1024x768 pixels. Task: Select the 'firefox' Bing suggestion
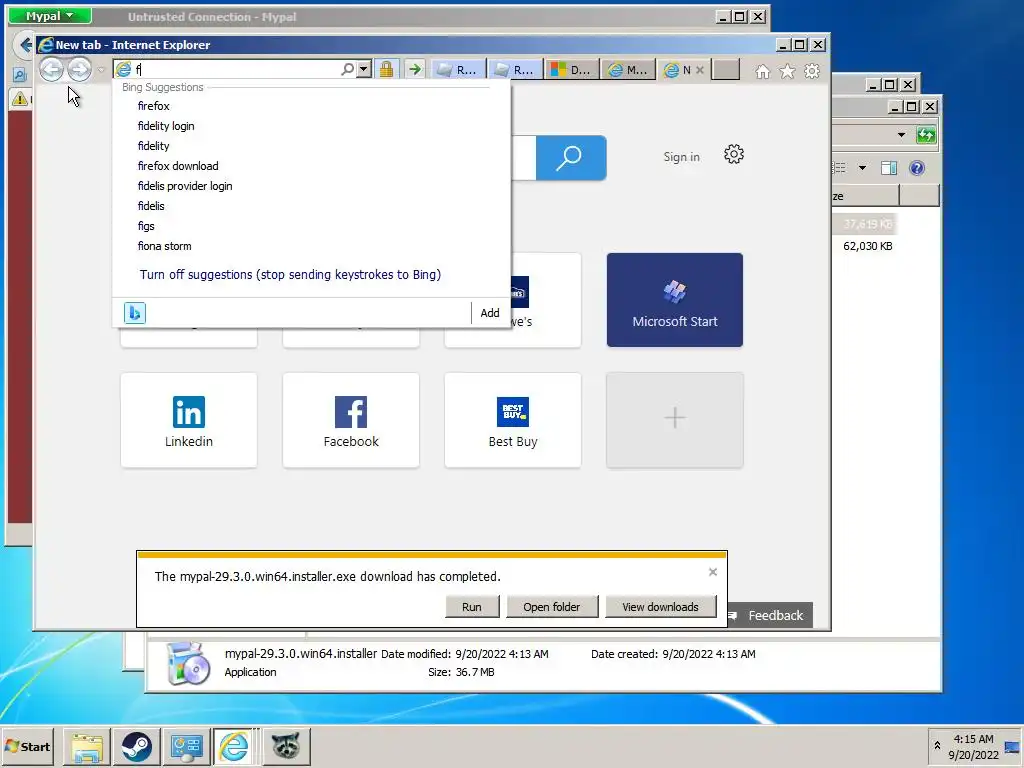pos(153,106)
